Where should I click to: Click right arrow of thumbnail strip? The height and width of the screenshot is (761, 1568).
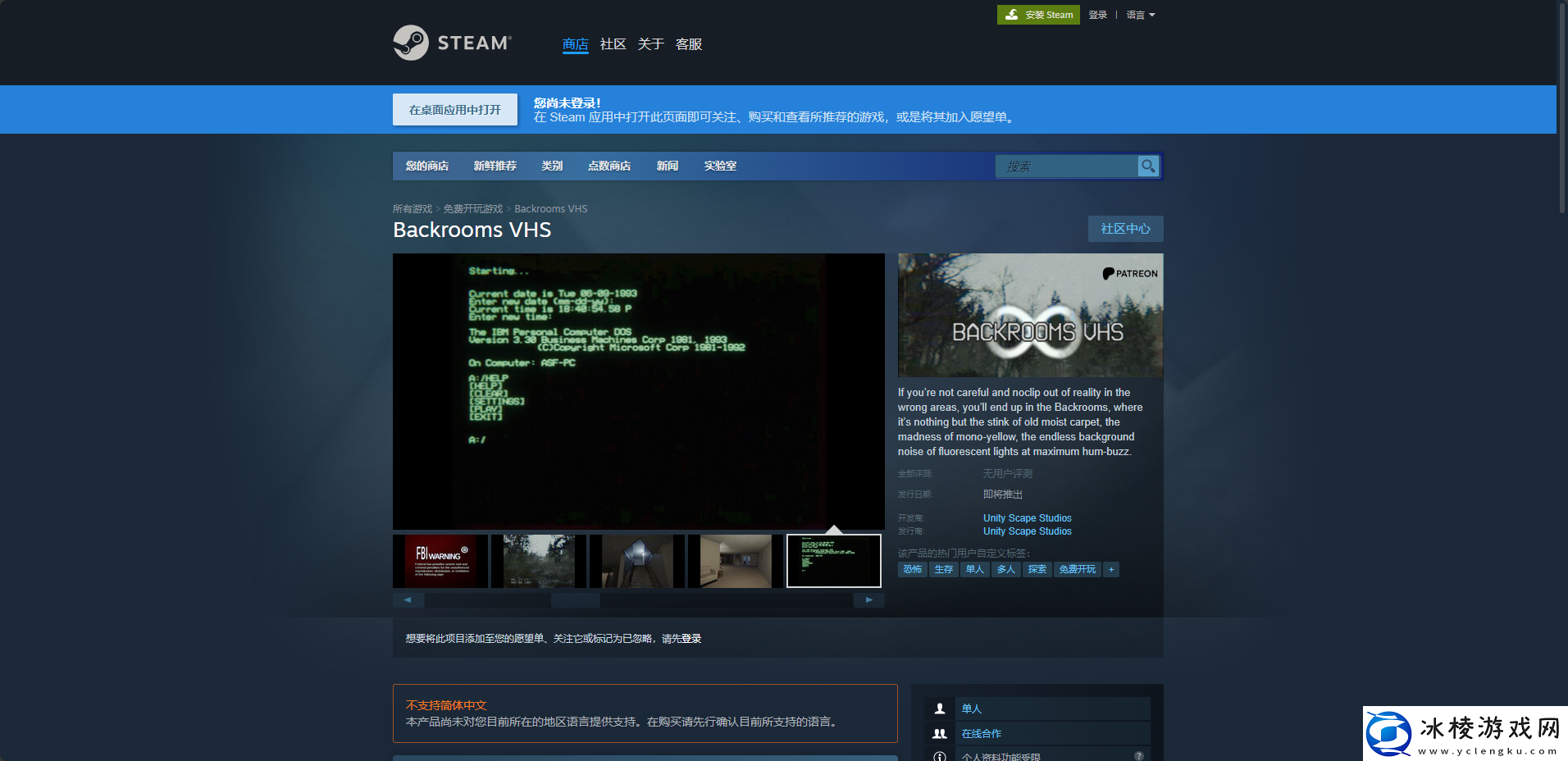point(868,600)
